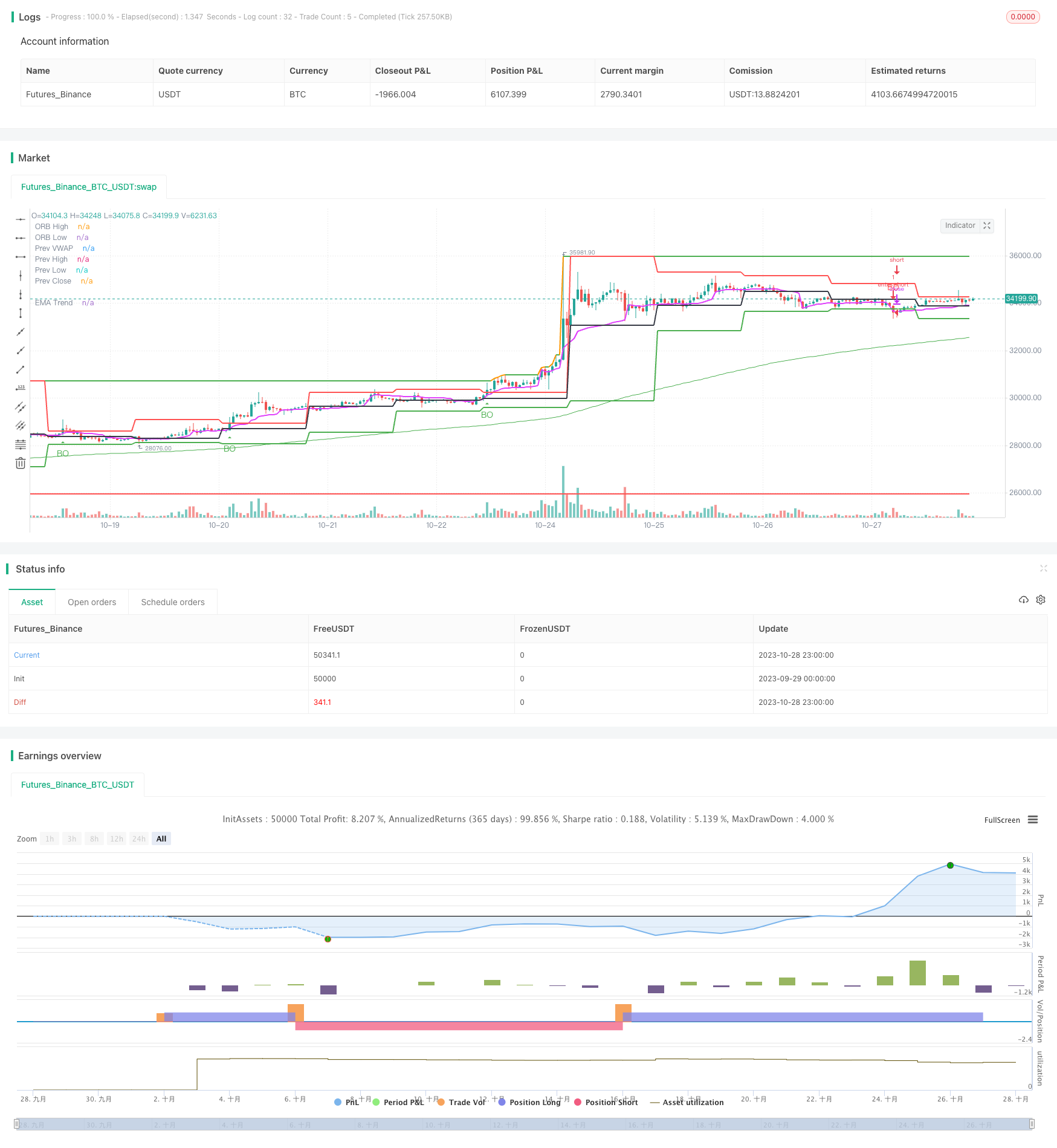Viewport: 1057px width, 1148px height.
Task: Click the cloud download icon in Status info
Action: pos(1024,600)
